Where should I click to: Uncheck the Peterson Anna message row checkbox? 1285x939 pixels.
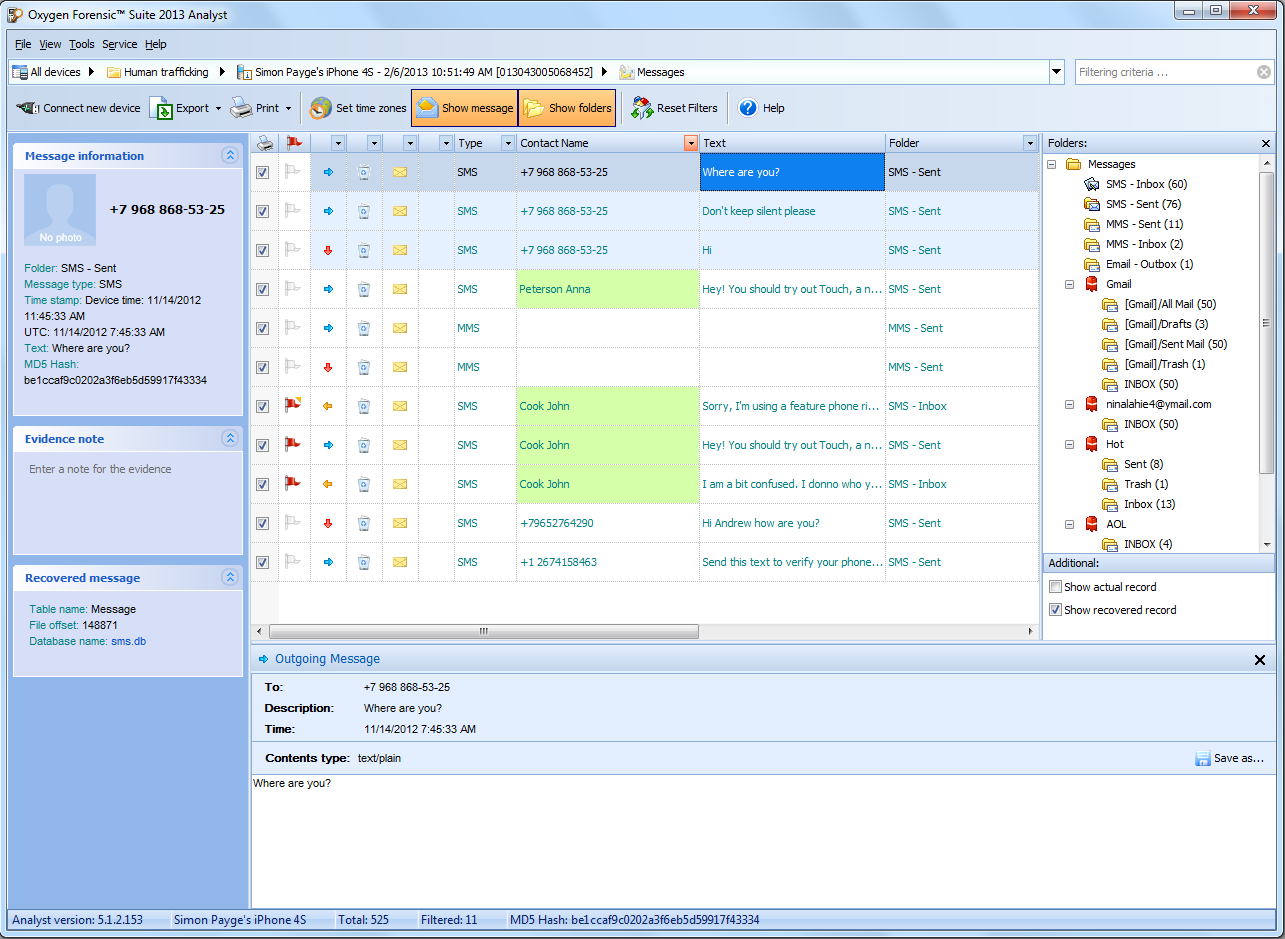click(x=262, y=289)
